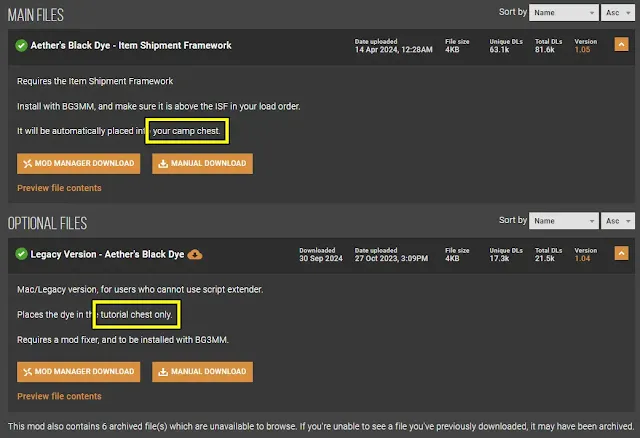The width and height of the screenshot is (640, 438).
Task: Open Optional Files Asc order dropdown
Action: coord(618,221)
